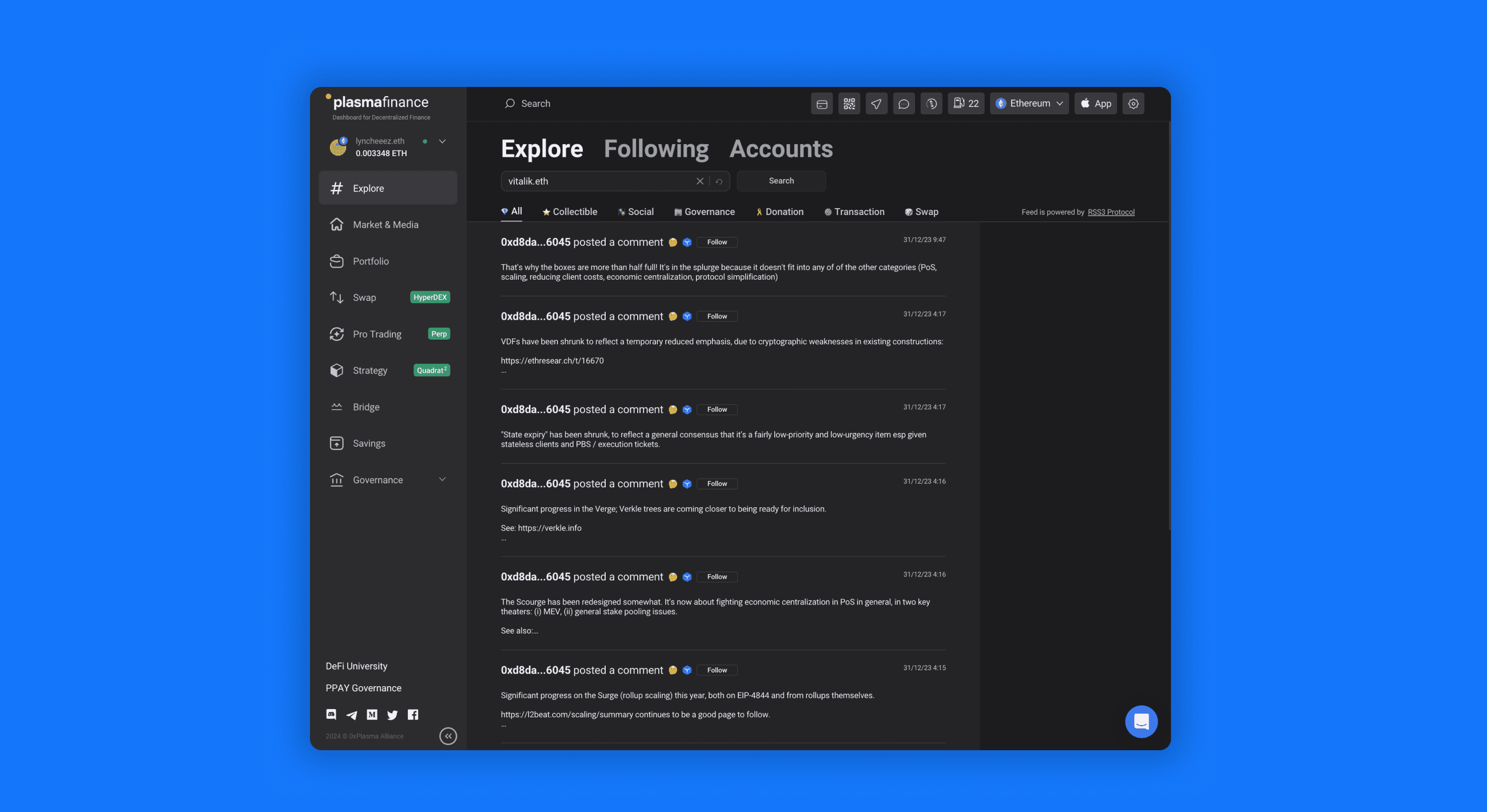
Task: Open PPAY Governance link
Action: pyautogui.click(x=363, y=688)
